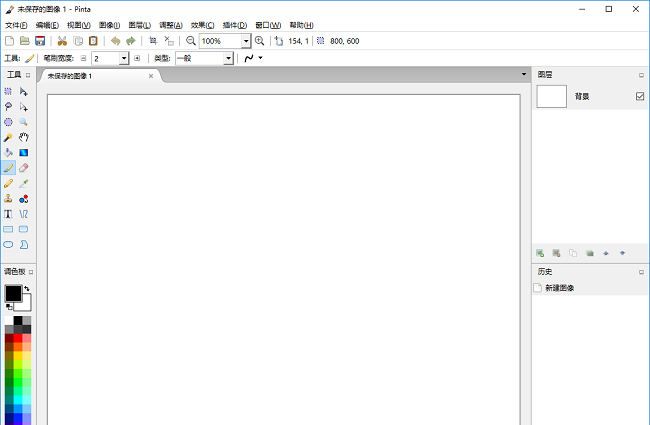Open the zoom percentage dropdown
Screen dimensions: 650x425
pyautogui.click(x=246, y=41)
